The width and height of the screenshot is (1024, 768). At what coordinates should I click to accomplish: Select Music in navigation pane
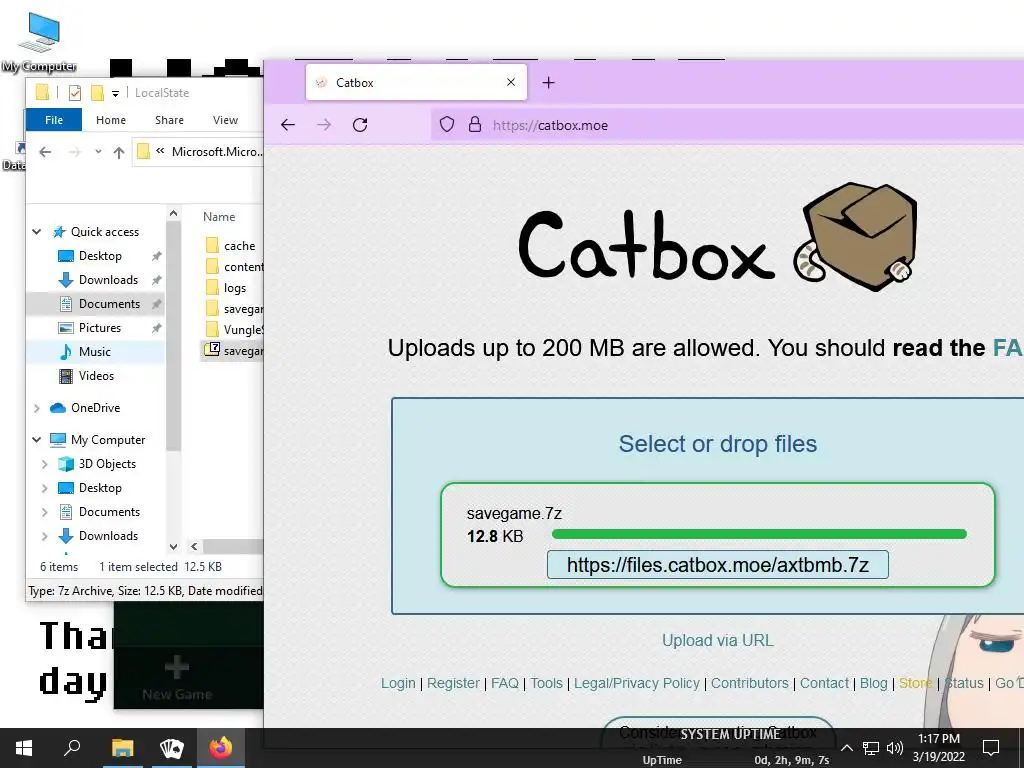[x=95, y=352]
